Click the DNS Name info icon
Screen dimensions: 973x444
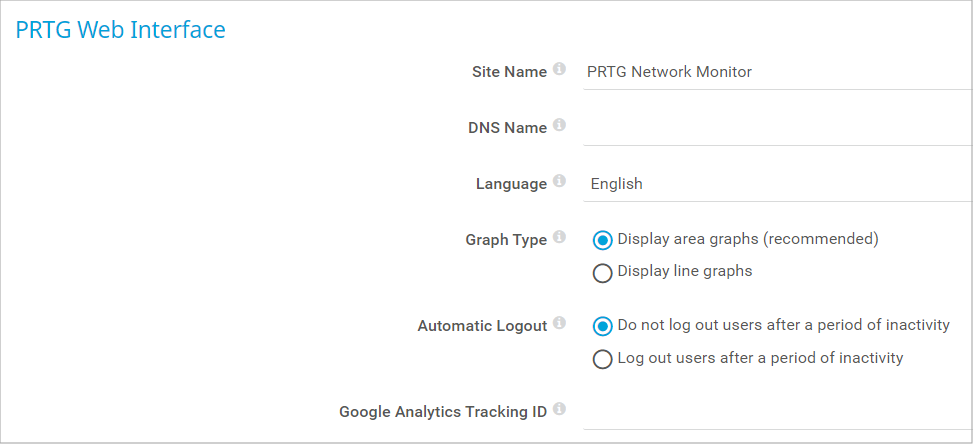click(559, 126)
